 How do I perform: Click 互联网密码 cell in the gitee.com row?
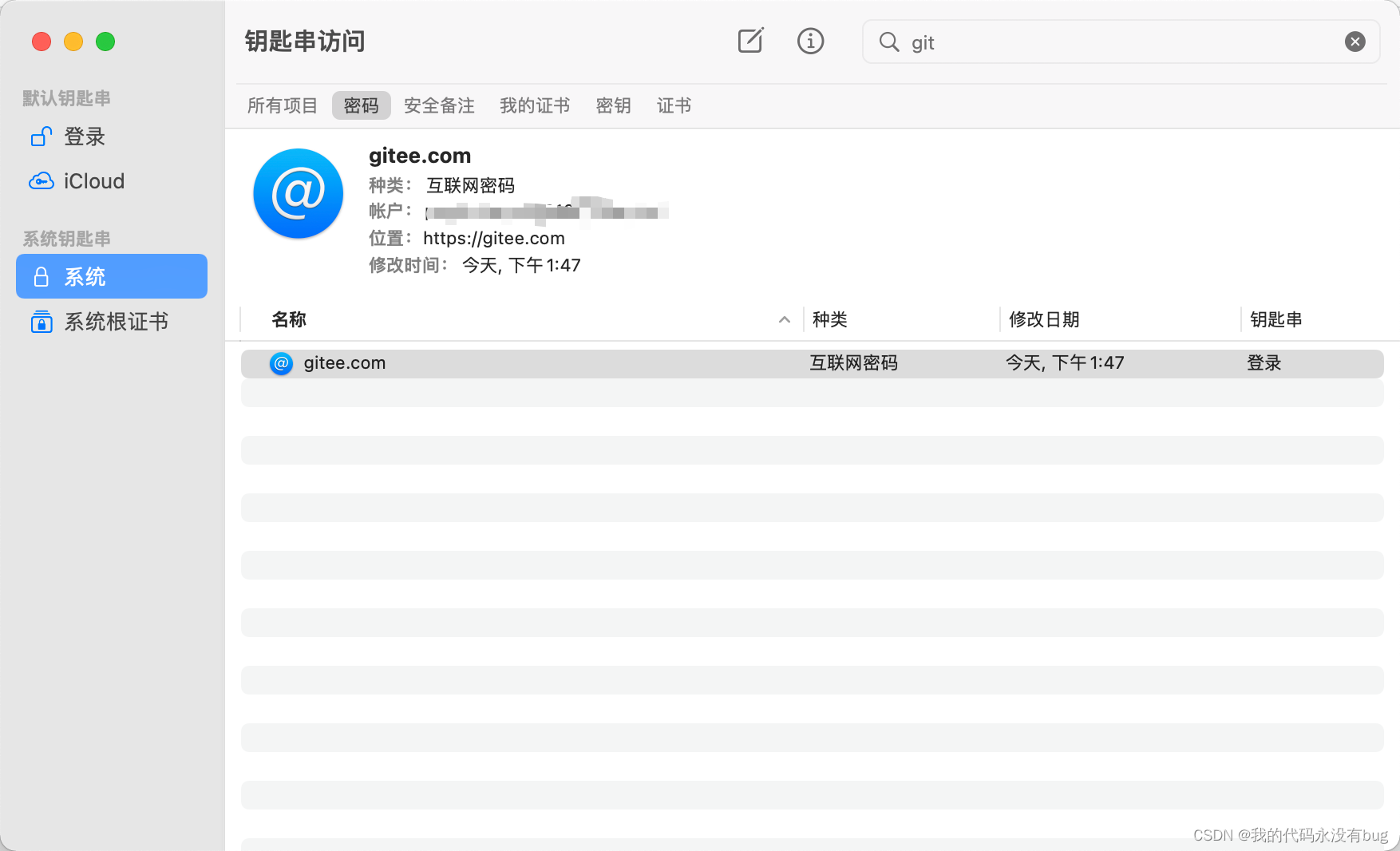[x=853, y=363]
